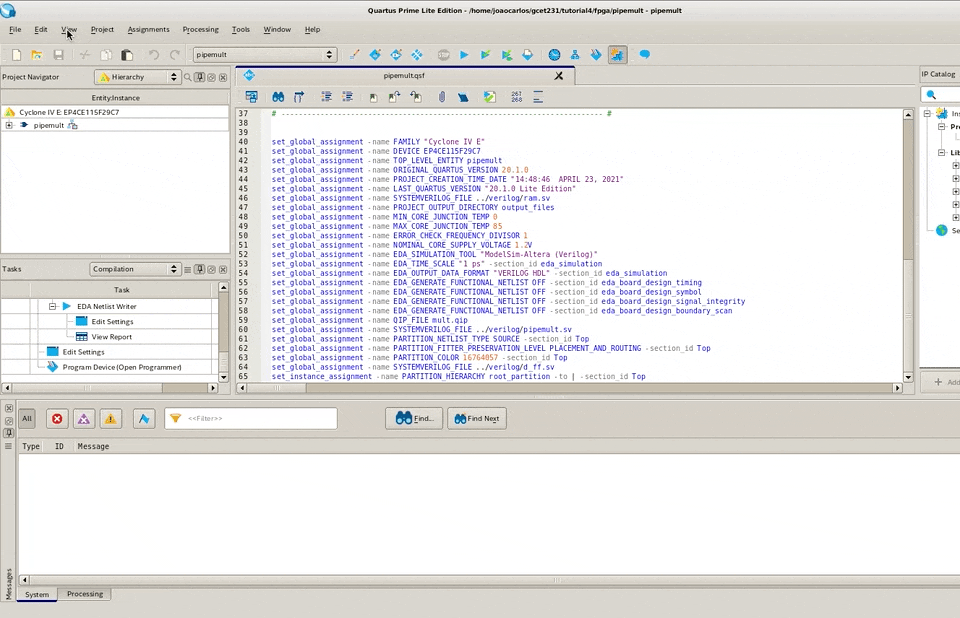Click the New File toolbar icon

point(17,55)
